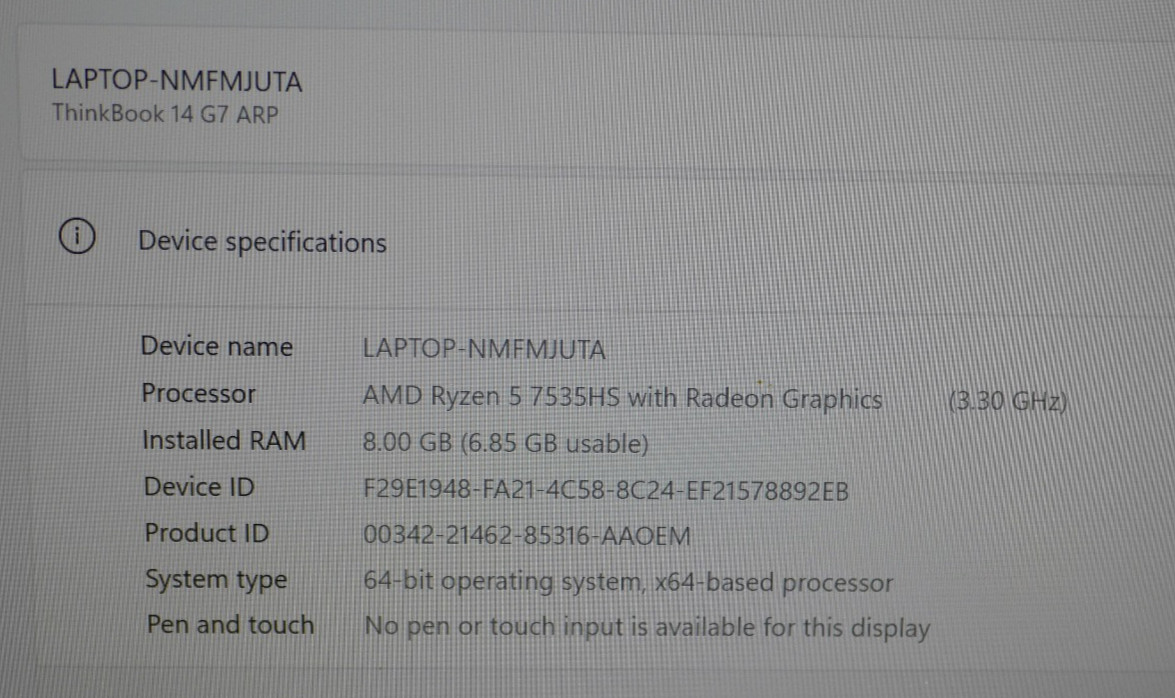Click the 3.30 GHz clock speed

click(x=1007, y=402)
